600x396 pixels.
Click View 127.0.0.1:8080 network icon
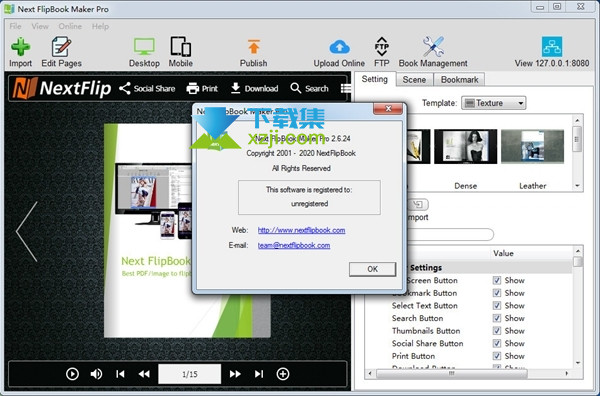(552, 47)
